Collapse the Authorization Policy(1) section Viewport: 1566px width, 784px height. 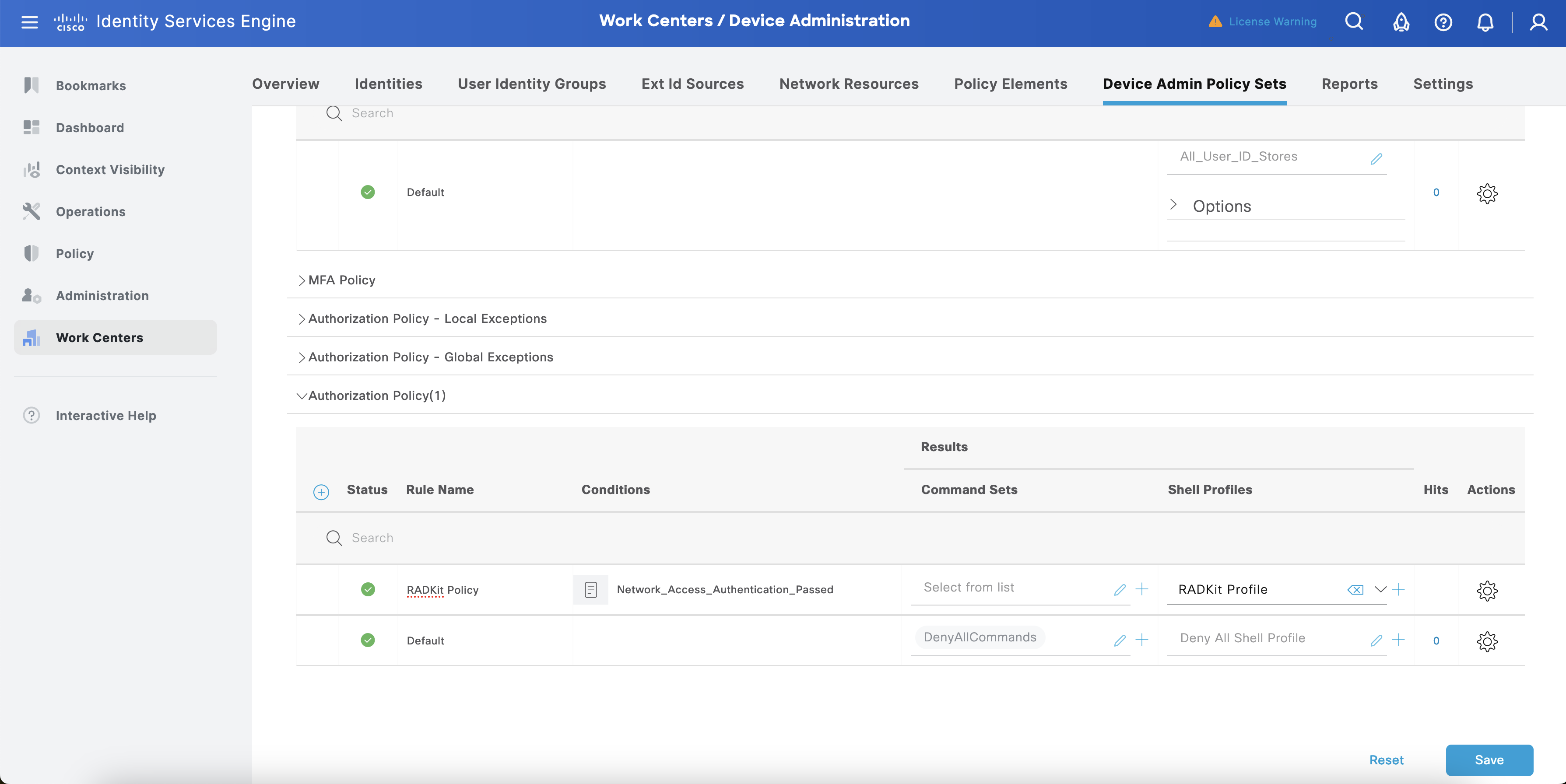tap(372, 395)
